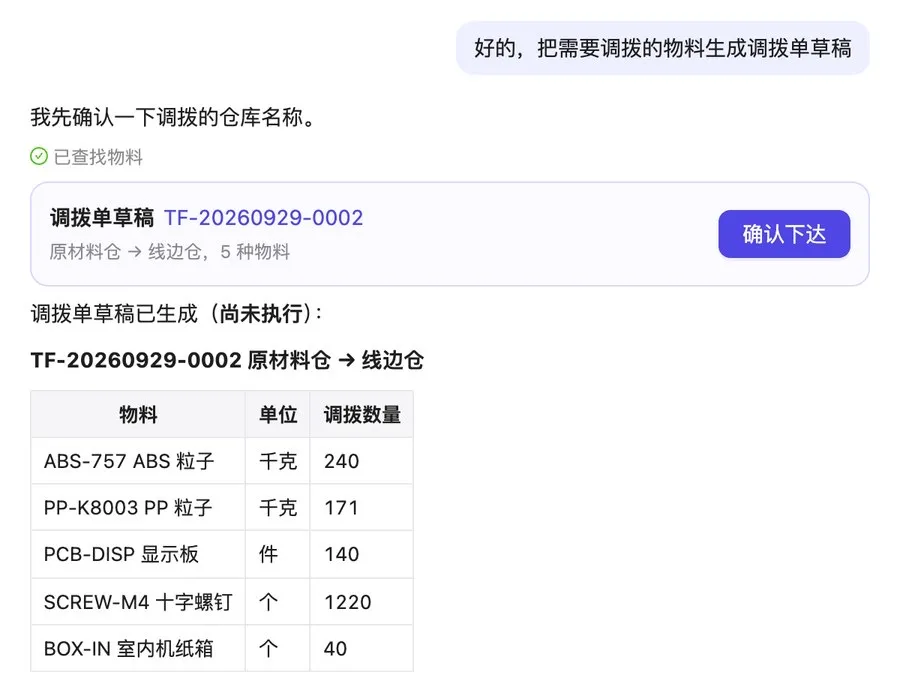Click the quantity value 140
The width and height of the screenshot is (900, 675).
[x=342, y=554]
